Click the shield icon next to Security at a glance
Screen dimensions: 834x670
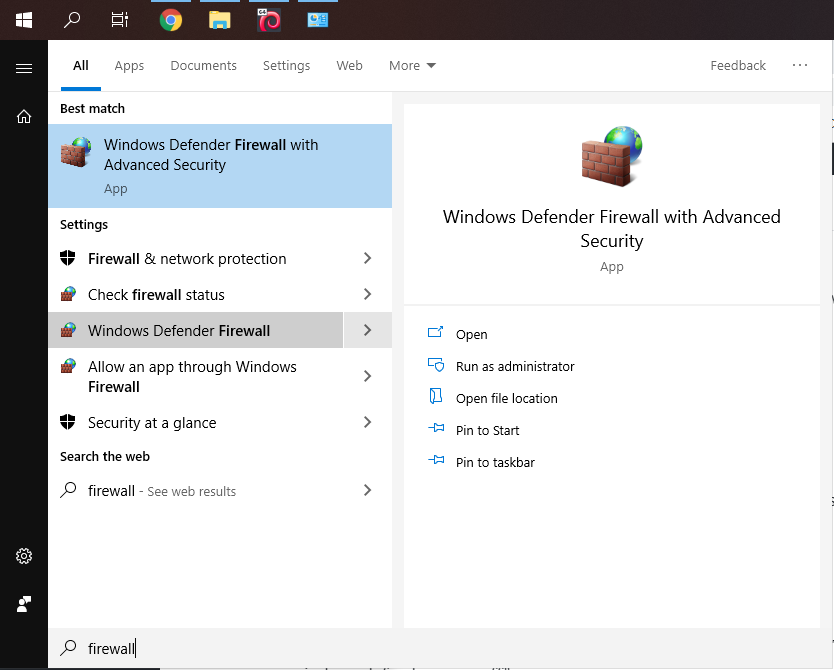click(68, 422)
